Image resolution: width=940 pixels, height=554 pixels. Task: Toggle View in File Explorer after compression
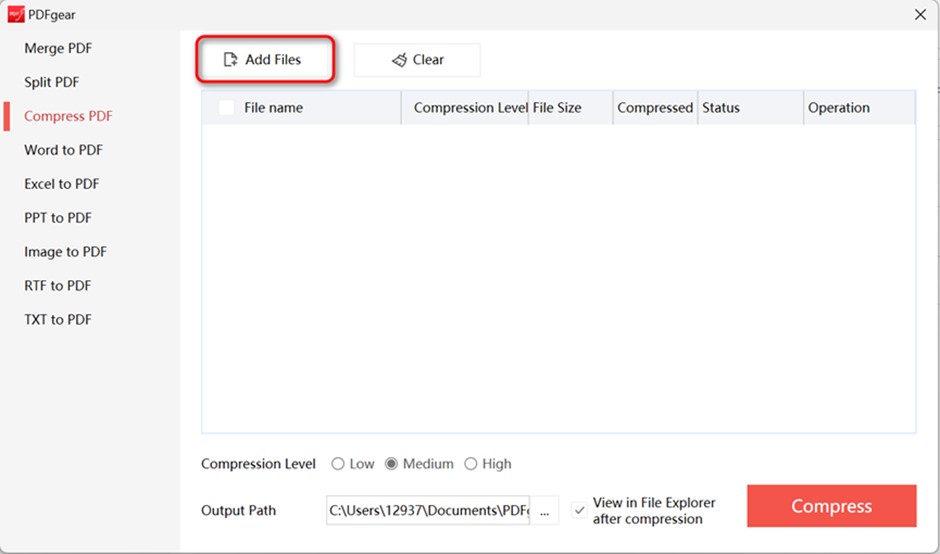[x=579, y=510]
